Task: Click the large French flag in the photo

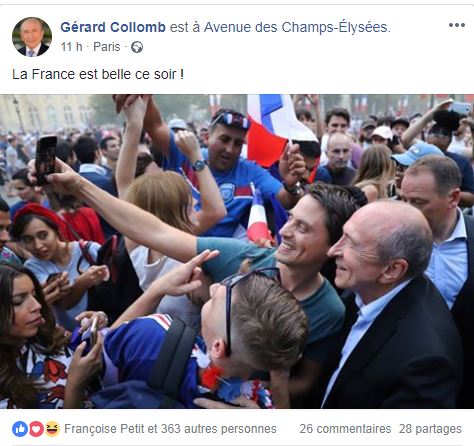Action: [277, 128]
